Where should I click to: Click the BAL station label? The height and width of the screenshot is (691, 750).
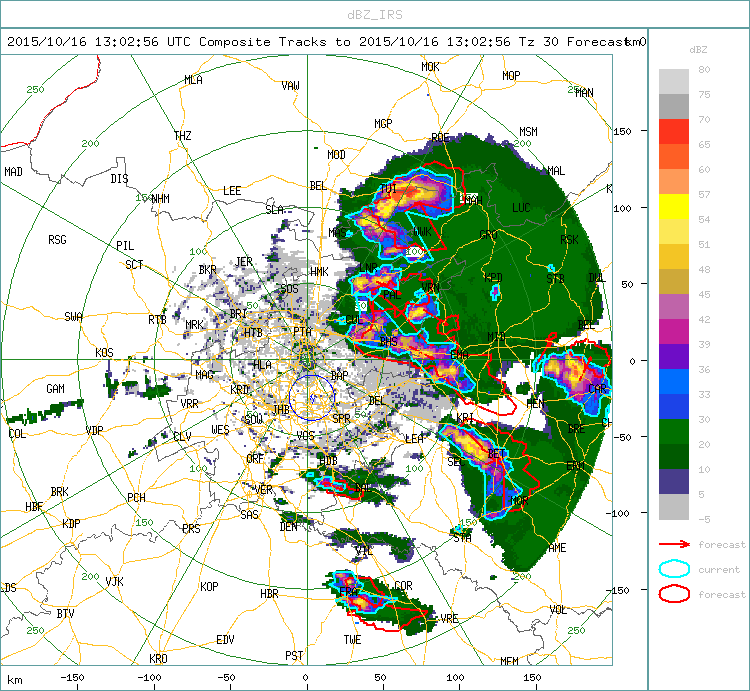[363, 488]
